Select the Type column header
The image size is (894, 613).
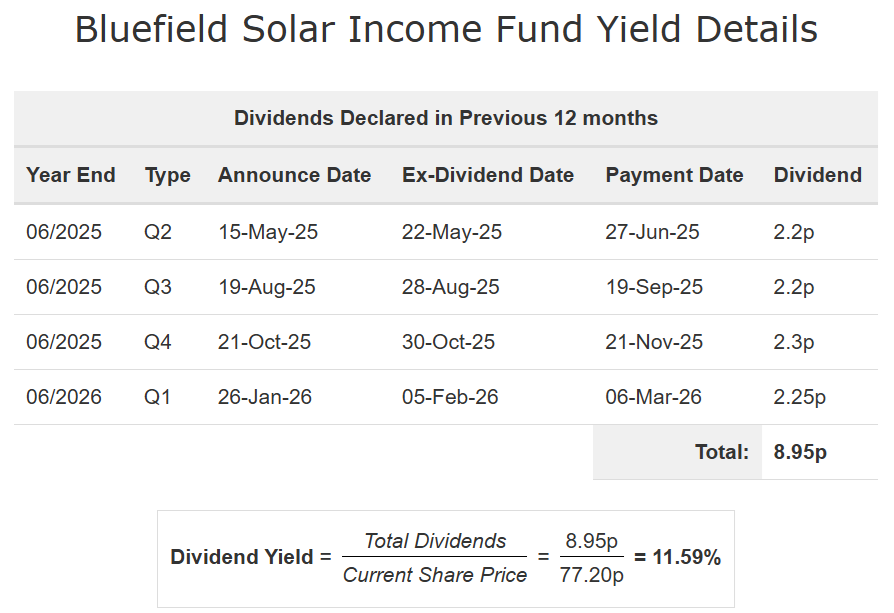point(167,175)
